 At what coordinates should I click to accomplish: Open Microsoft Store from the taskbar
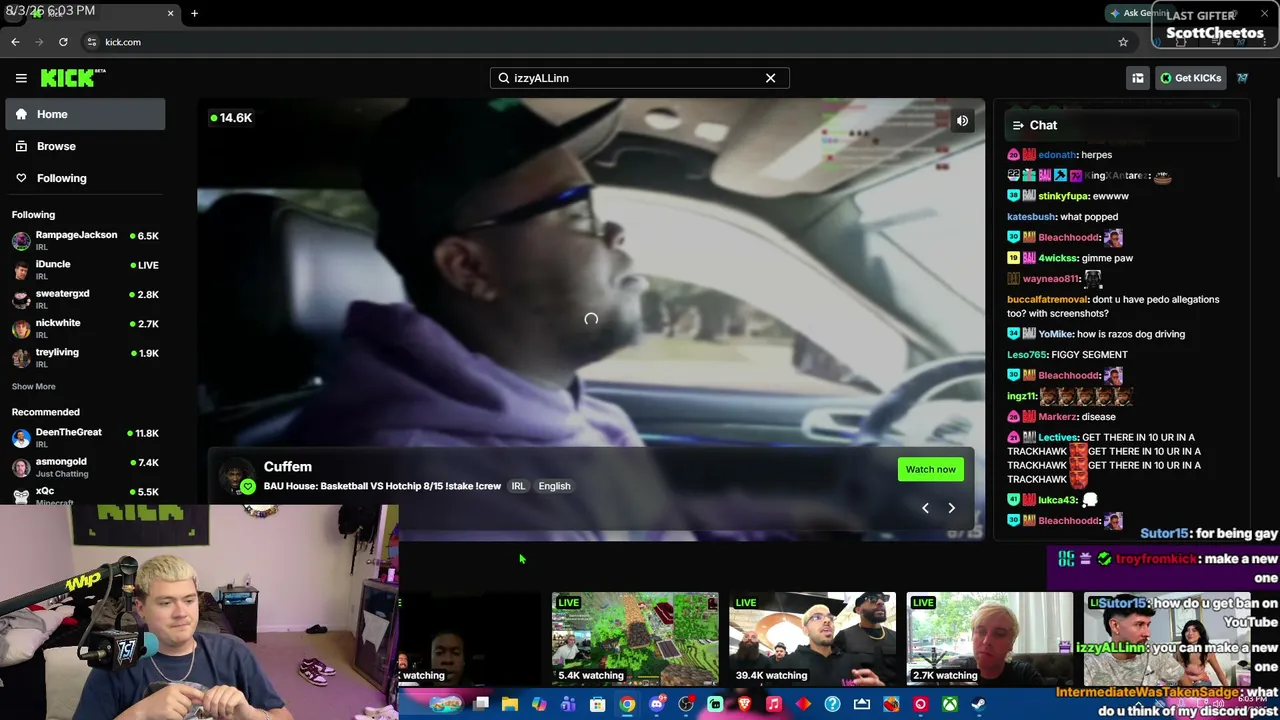point(598,704)
